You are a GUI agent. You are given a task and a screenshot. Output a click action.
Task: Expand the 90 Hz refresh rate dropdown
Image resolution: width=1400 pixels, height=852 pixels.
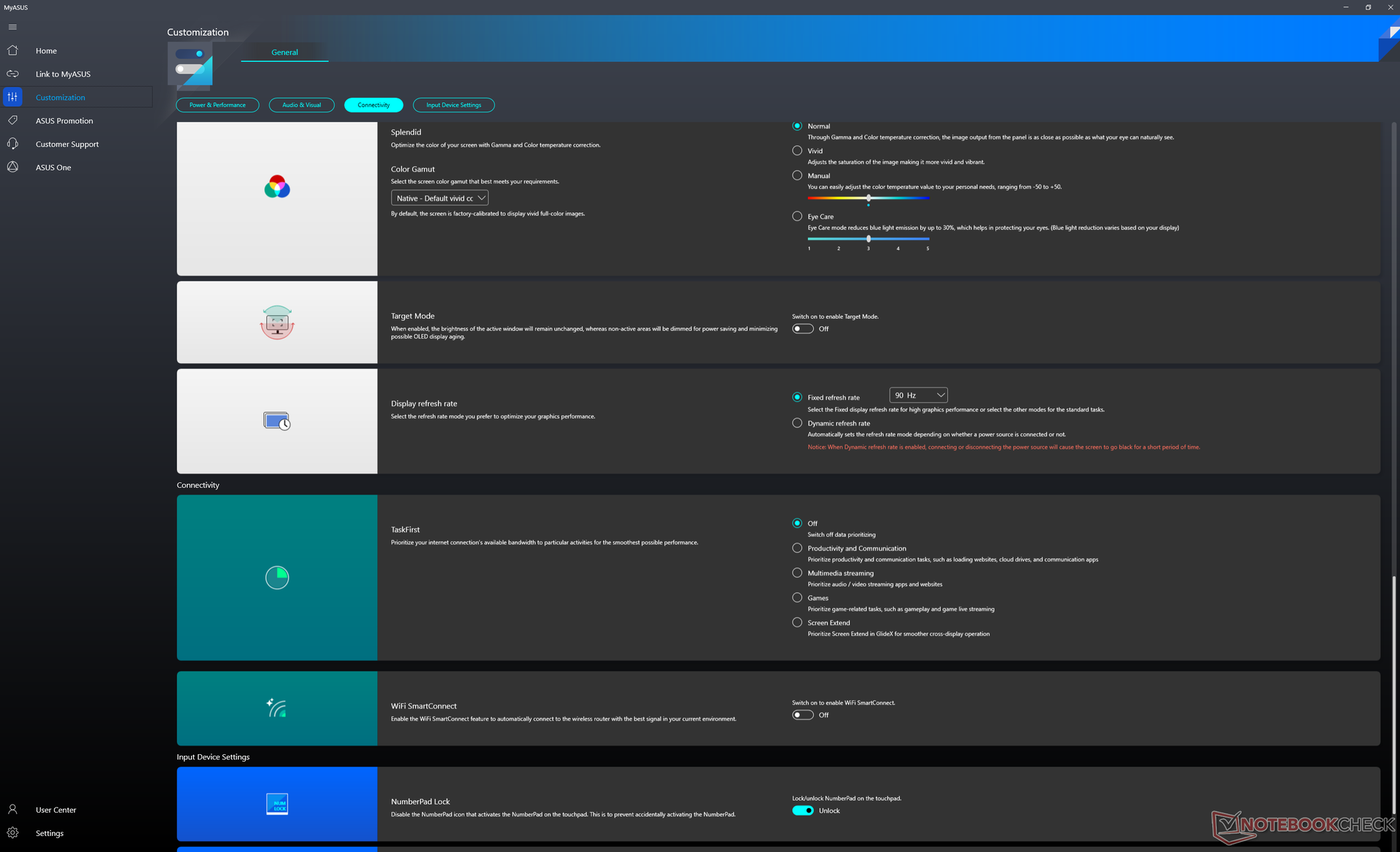(x=918, y=395)
